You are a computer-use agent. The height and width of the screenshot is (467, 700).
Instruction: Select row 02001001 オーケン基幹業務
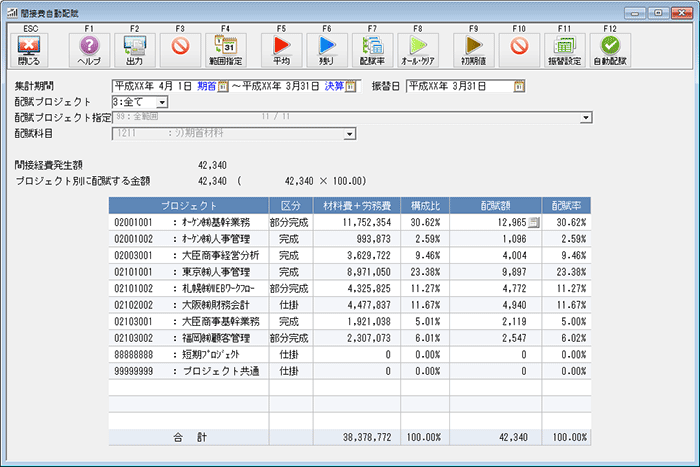point(350,222)
